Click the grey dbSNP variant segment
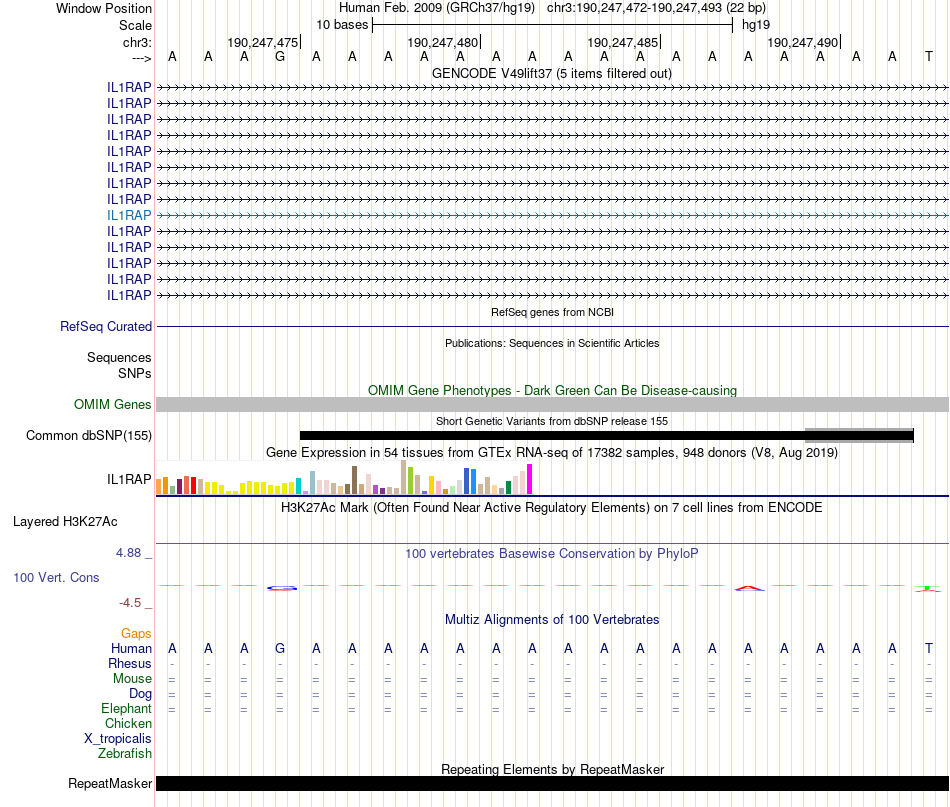Screen dimensions: 950x807 coord(859,436)
